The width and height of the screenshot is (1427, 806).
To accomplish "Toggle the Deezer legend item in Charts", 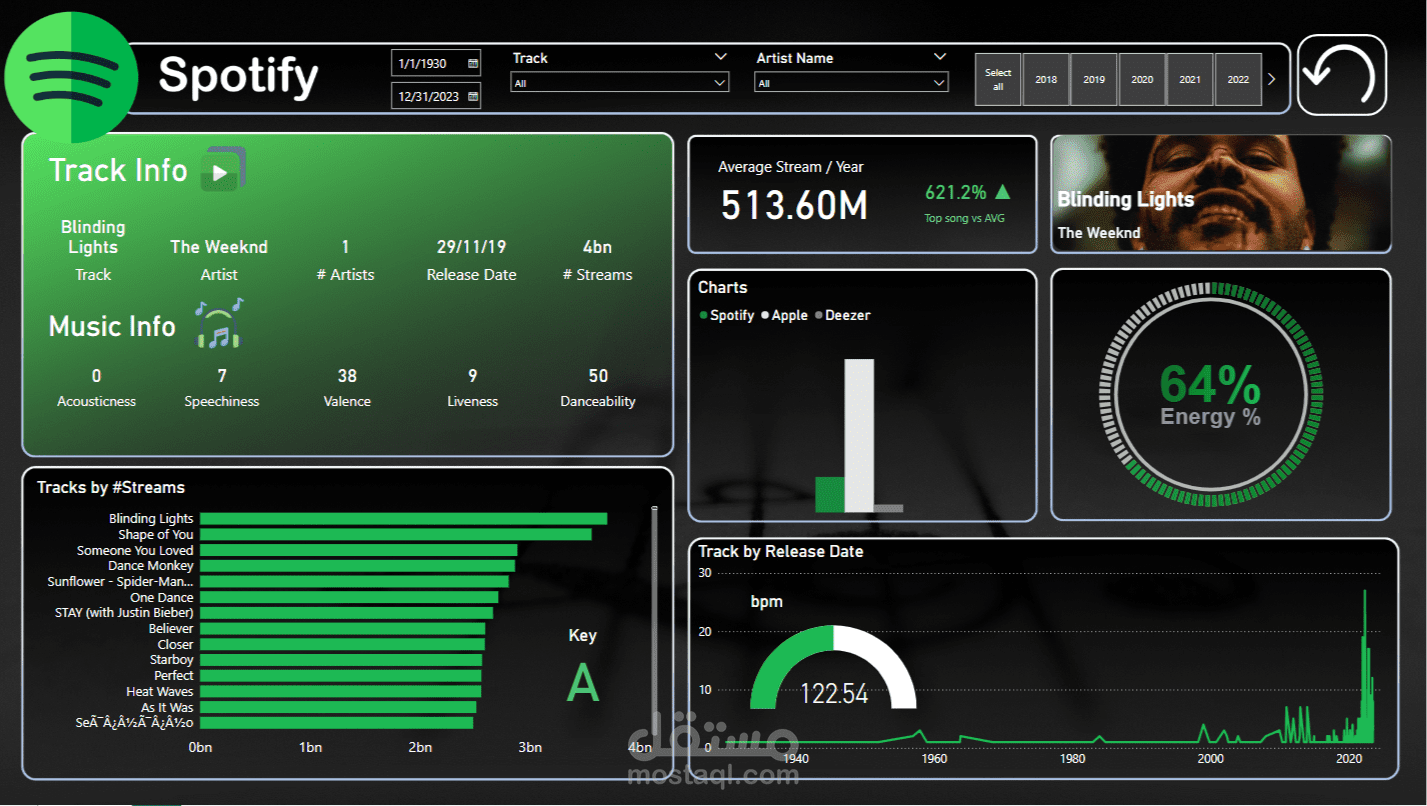I will [x=842, y=315].
